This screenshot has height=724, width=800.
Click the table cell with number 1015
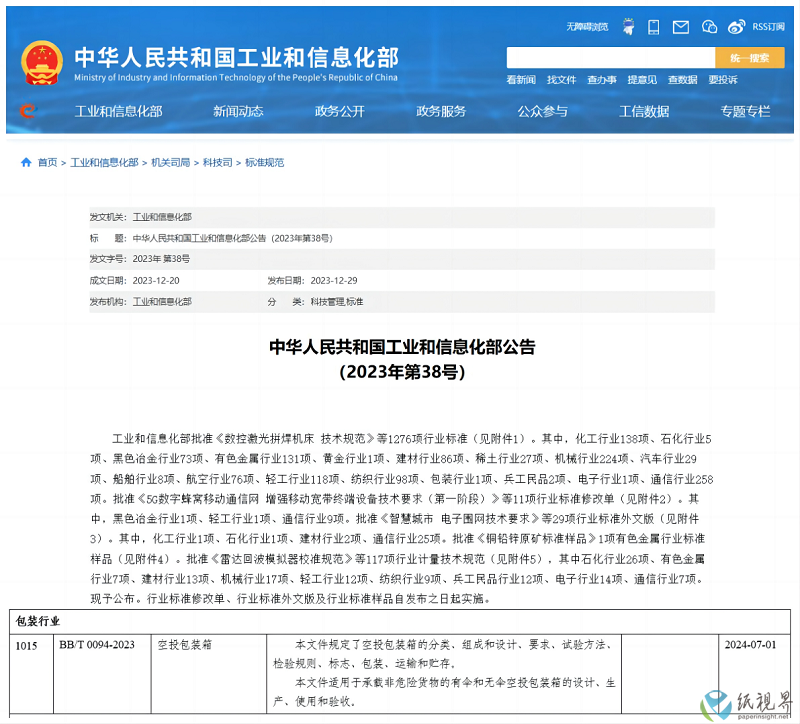tap(27, 646)
